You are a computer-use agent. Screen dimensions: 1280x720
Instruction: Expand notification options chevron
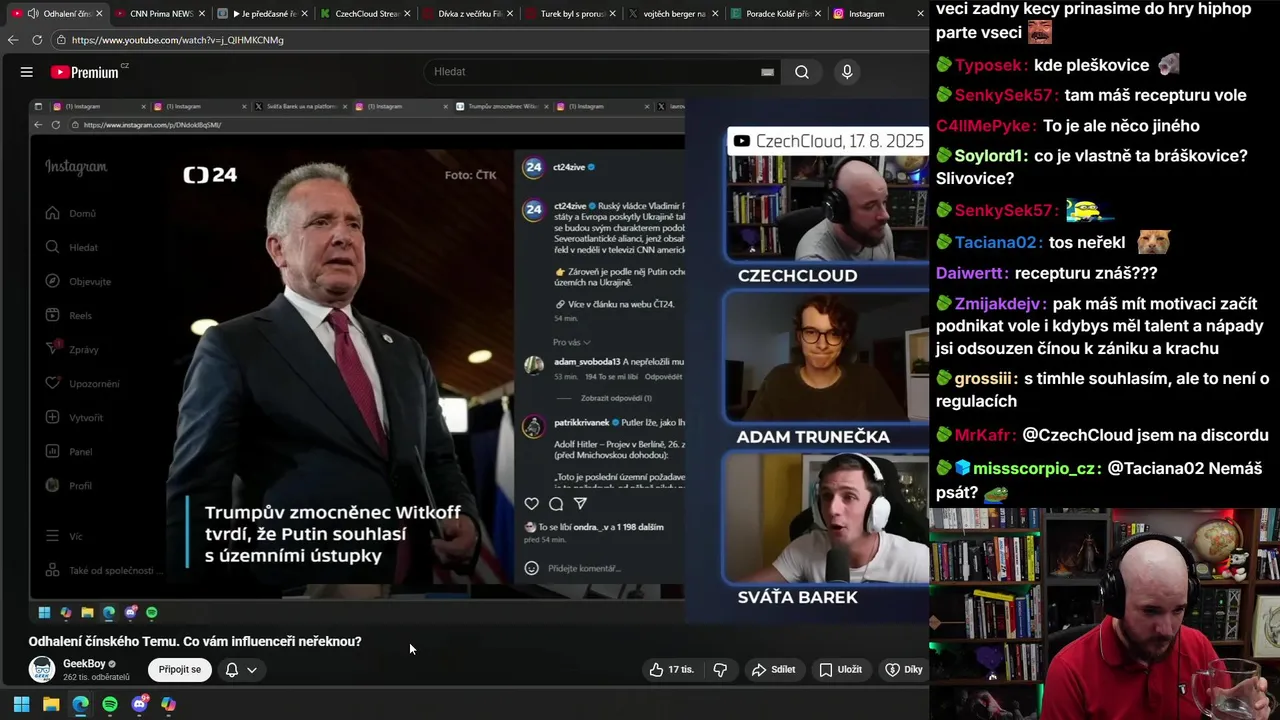point(252,670)
